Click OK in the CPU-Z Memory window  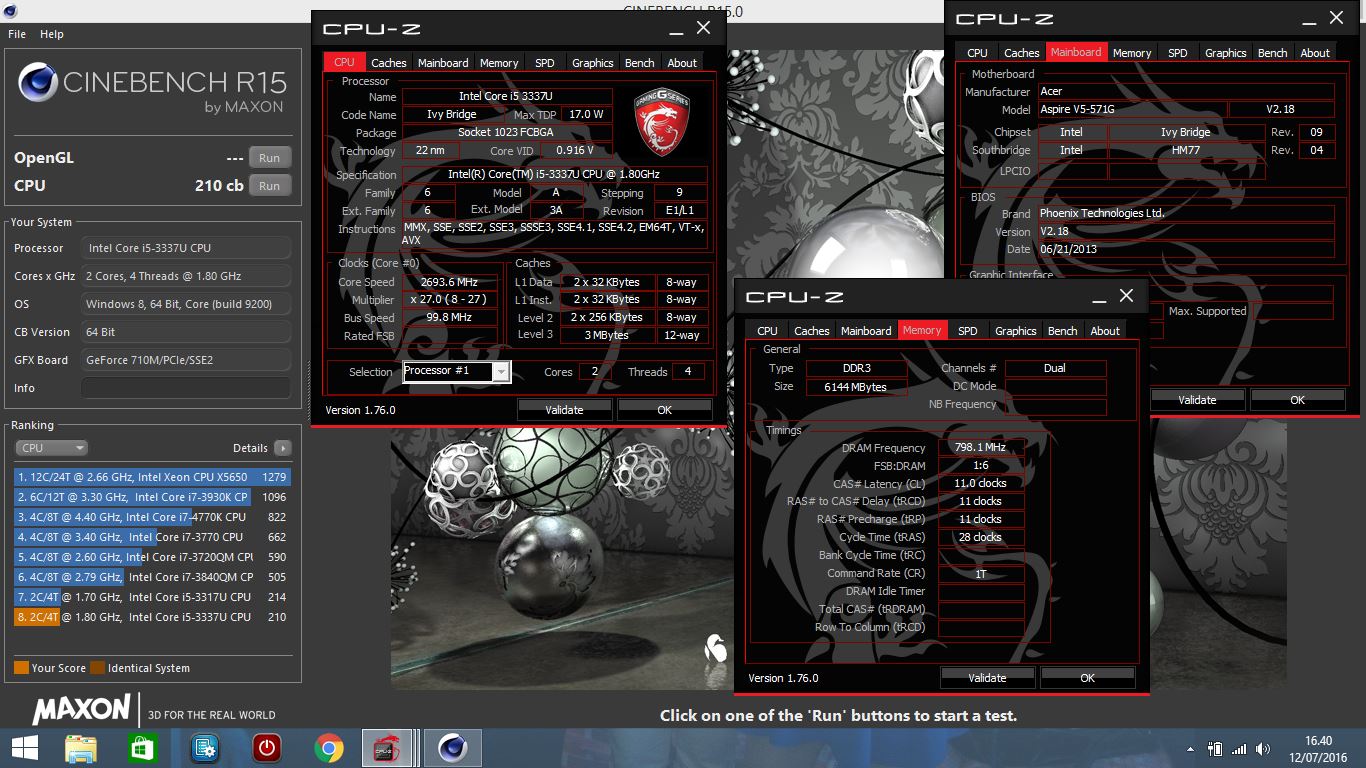[1087, 677]
